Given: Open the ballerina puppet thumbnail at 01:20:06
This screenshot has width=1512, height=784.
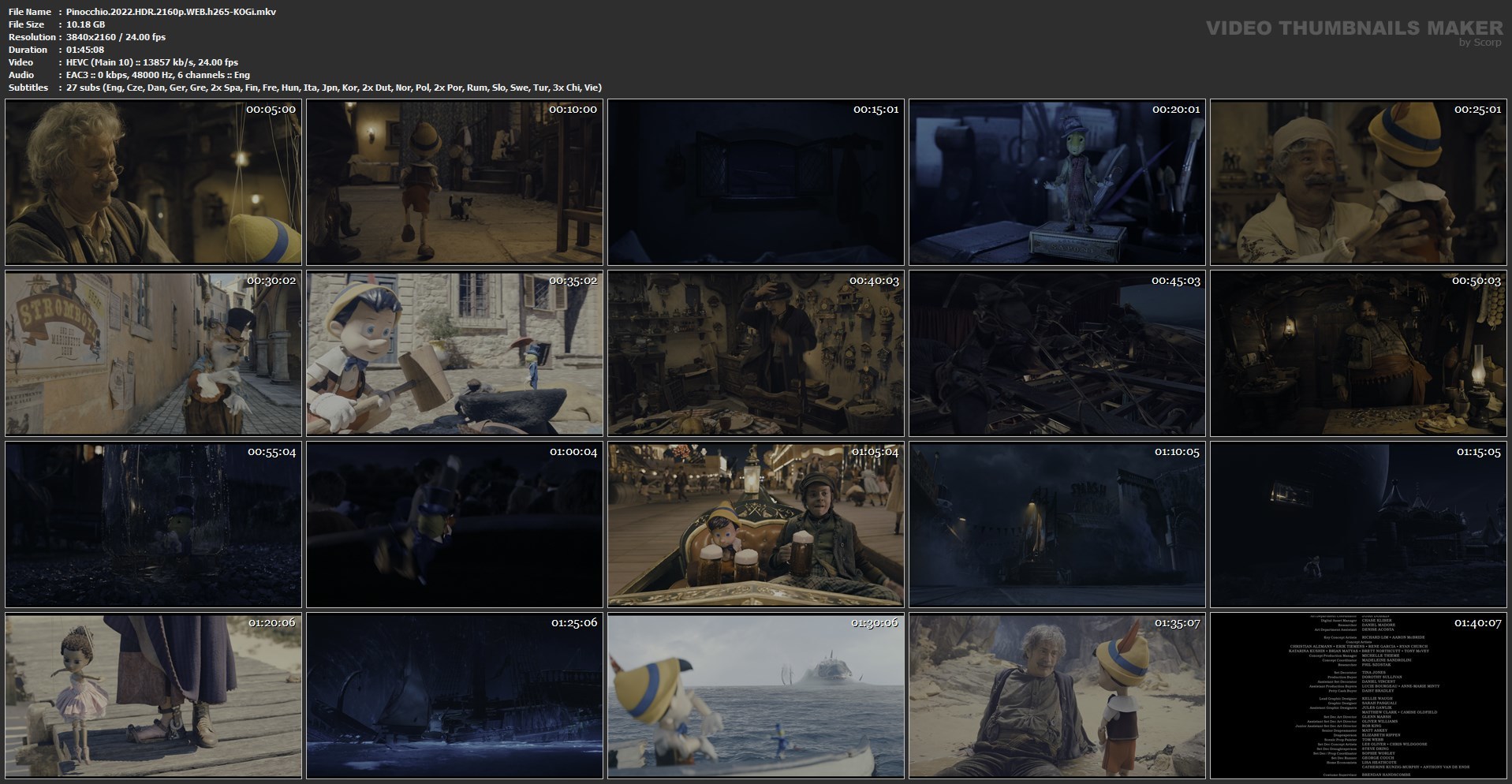Looking at the screenshot, I should 153,696.
